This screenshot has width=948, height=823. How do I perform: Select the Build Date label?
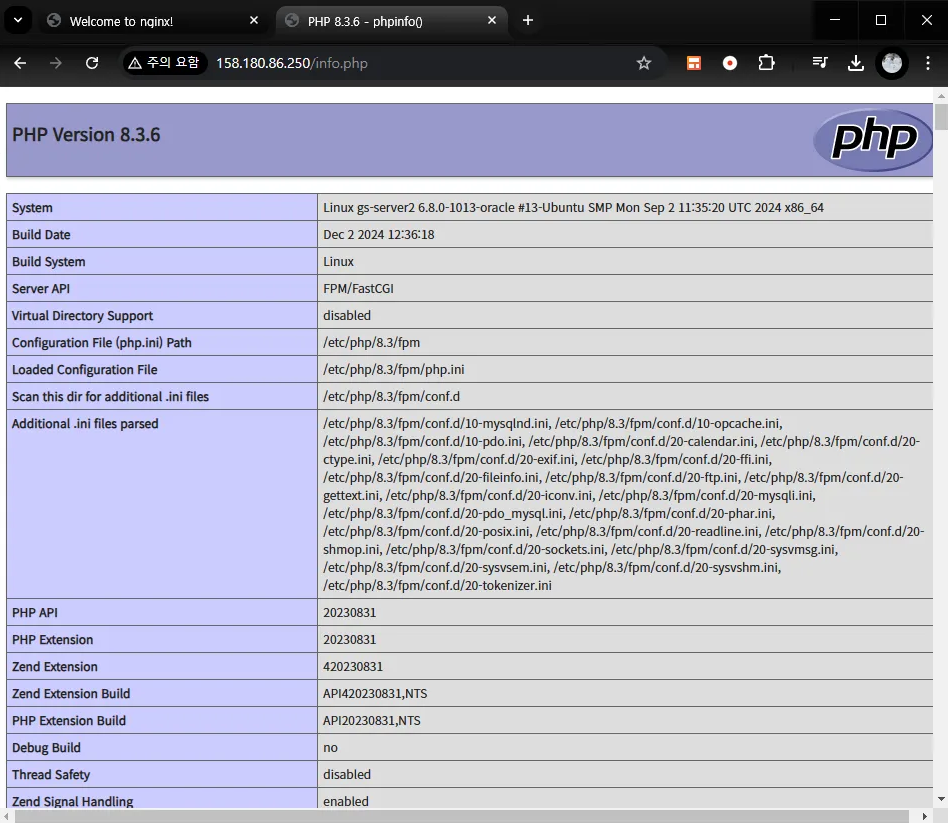pyautogui.click(x=41, y=235)
